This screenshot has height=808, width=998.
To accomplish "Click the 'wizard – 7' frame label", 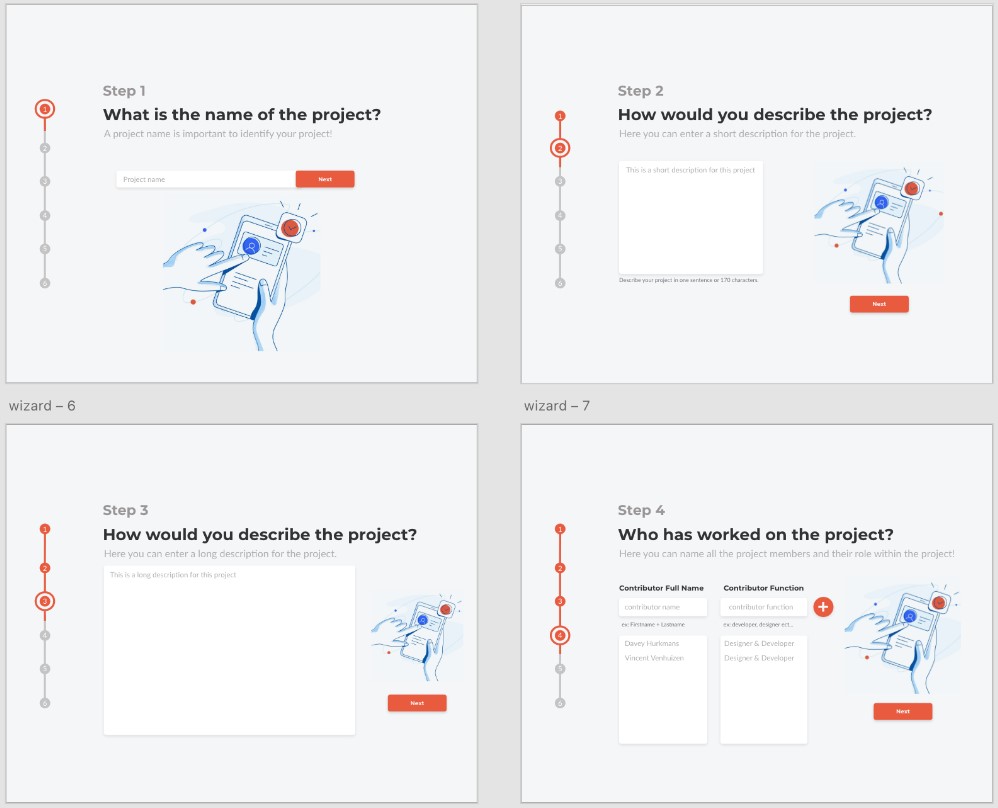I will click(x=555, y=405).
